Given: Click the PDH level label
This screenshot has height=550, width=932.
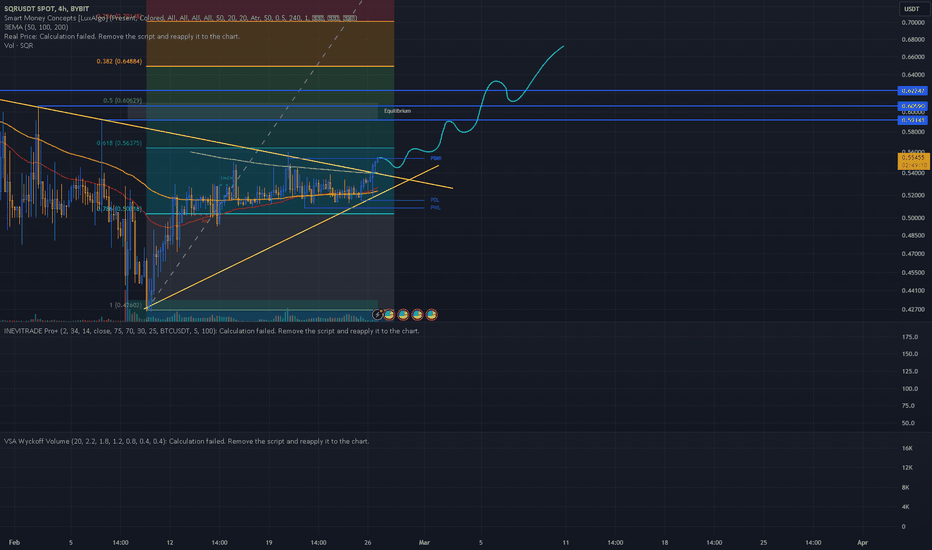Looking at the screenshot, I should [436, 159].
